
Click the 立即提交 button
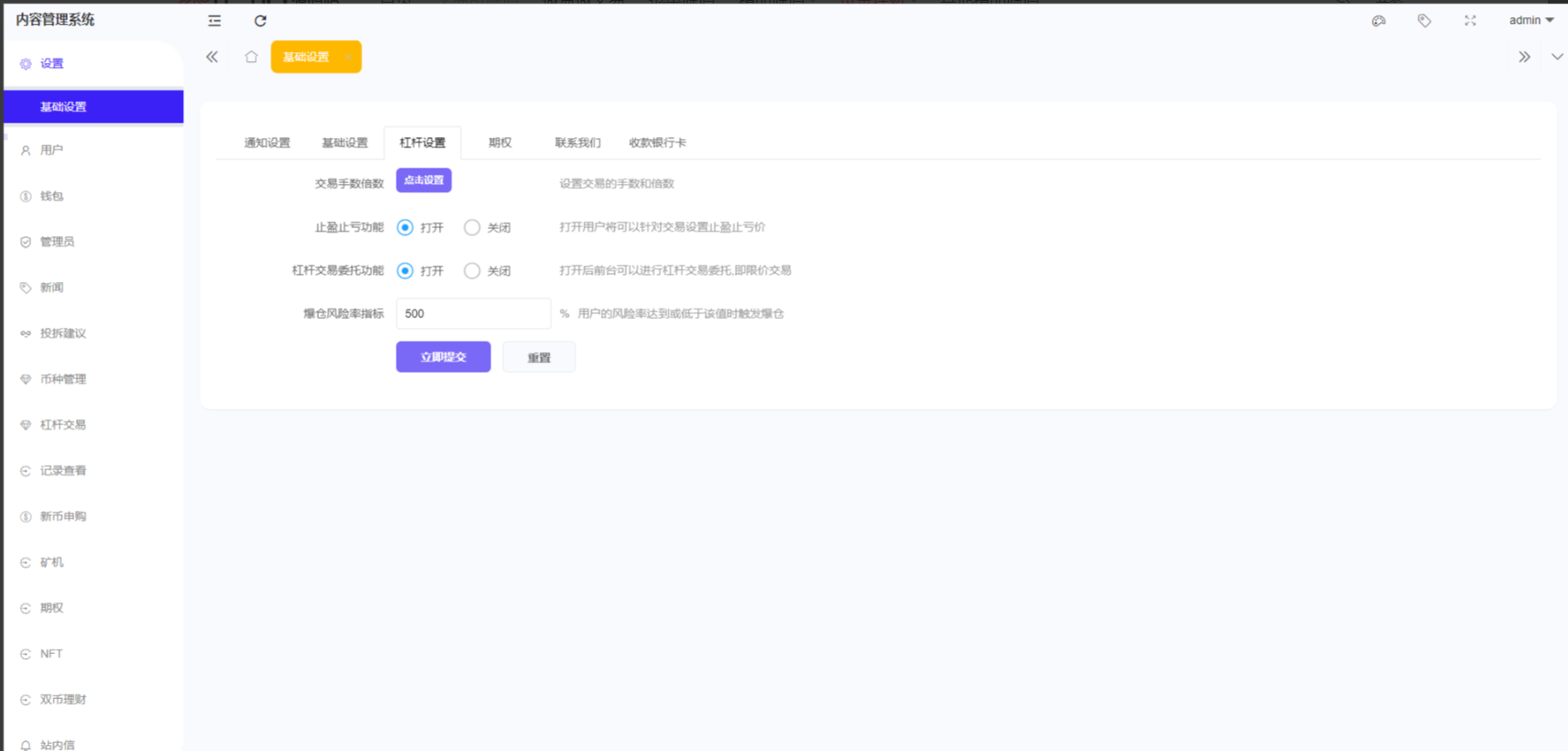[x=443, y=357]
